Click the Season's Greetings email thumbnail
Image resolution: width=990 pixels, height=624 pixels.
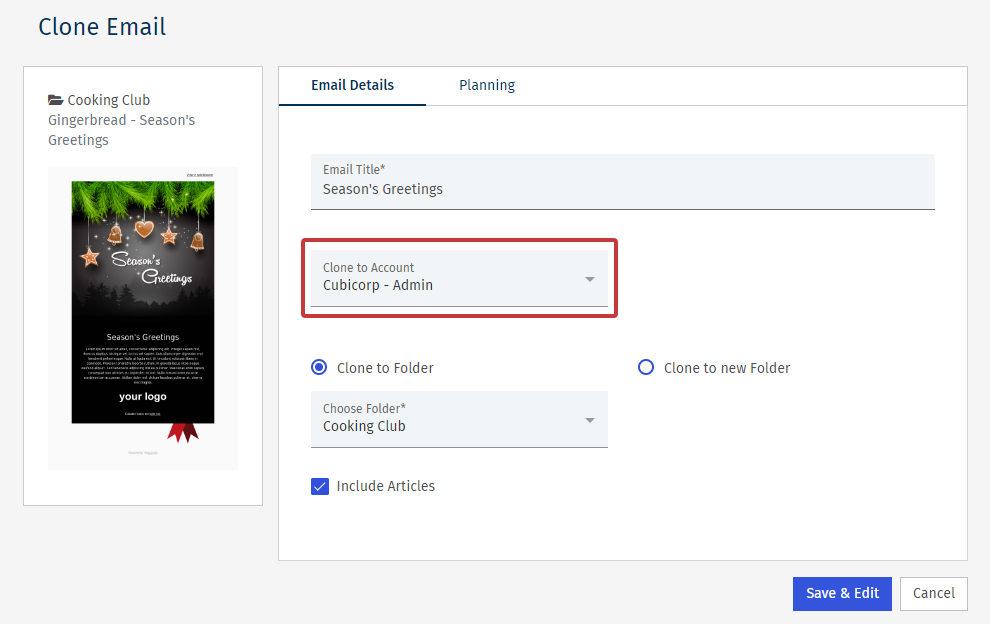143,318
